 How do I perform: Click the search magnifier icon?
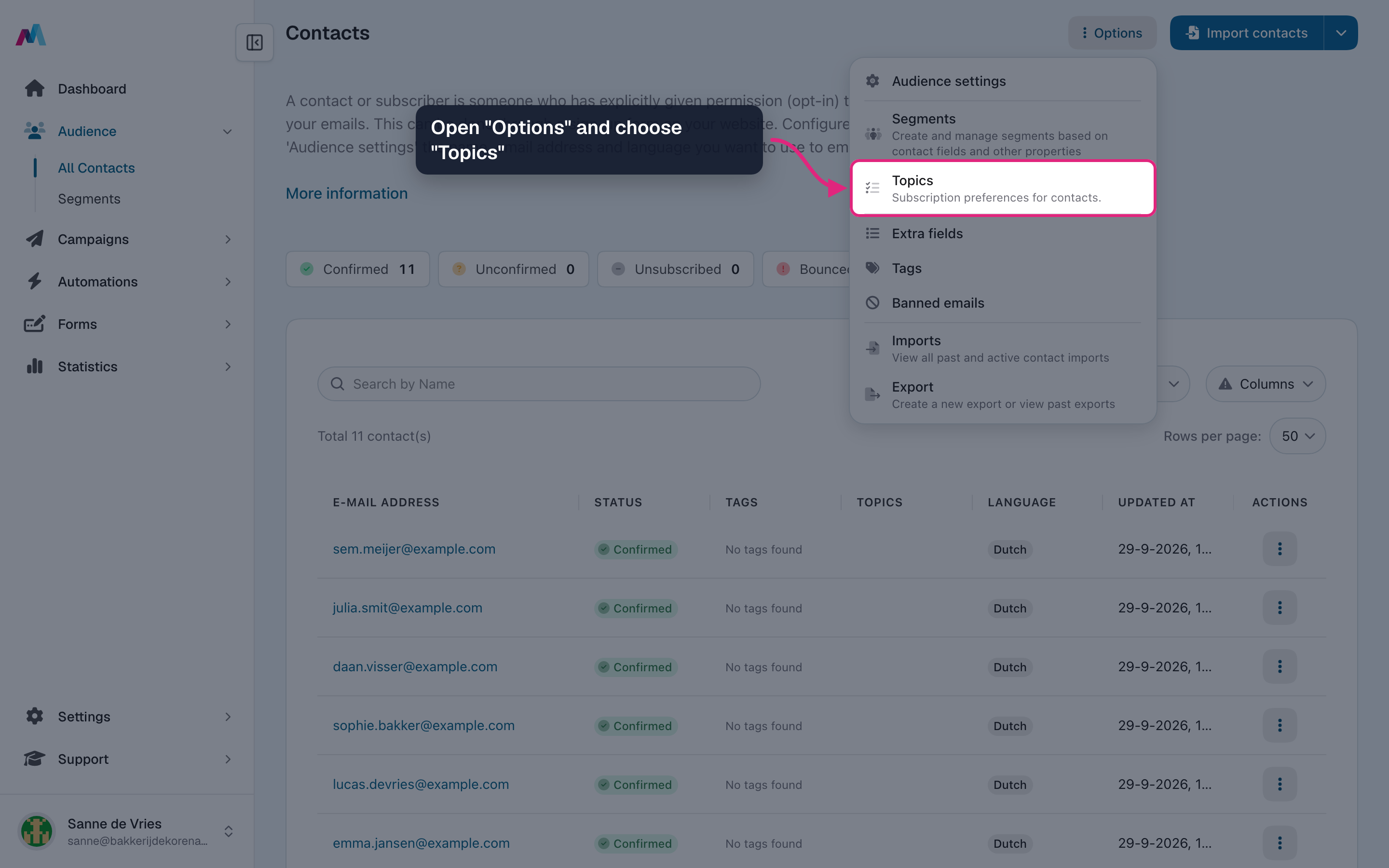click(338, 383)
